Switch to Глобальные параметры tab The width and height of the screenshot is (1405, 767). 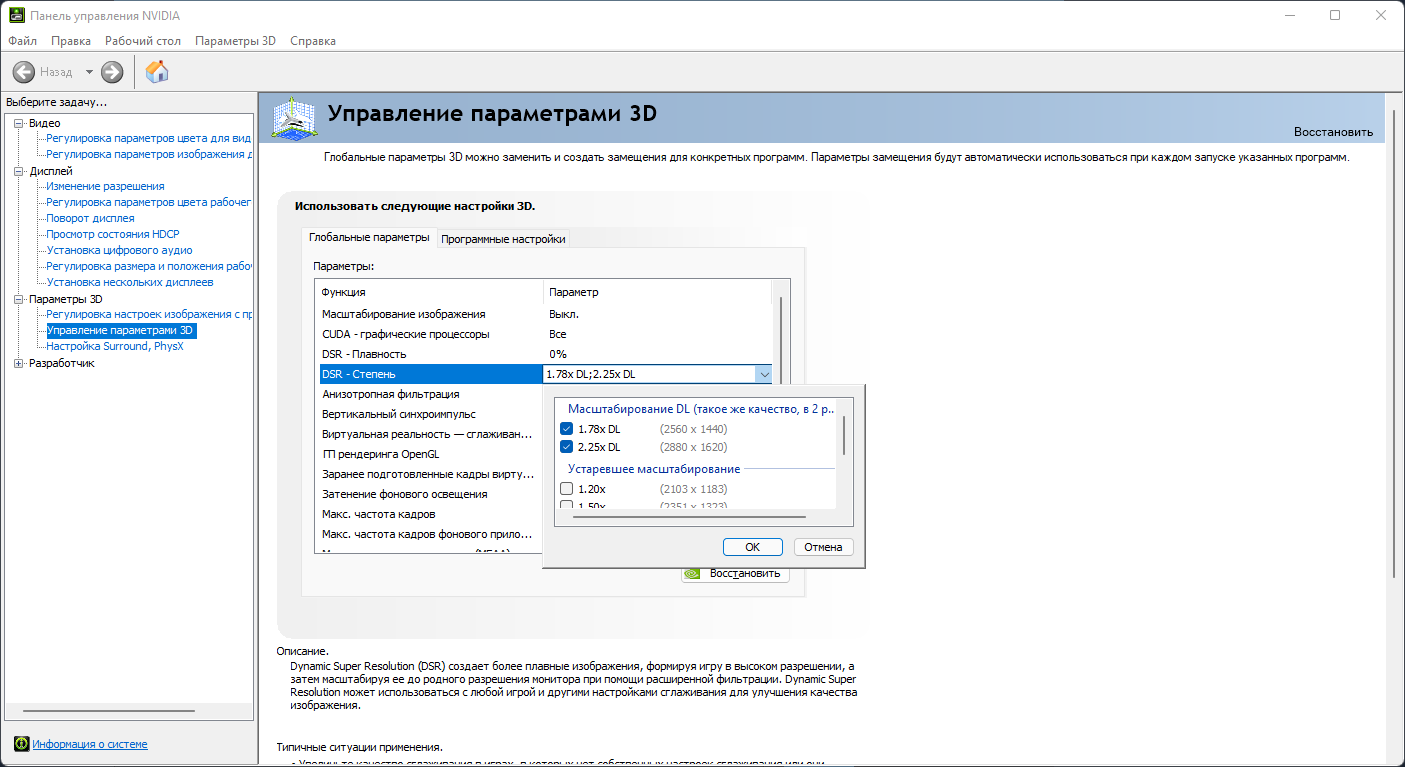click(x=370, y=238)
